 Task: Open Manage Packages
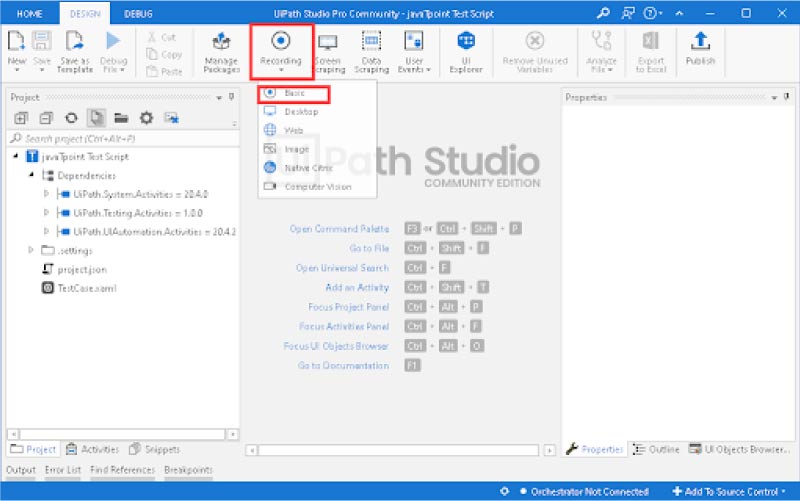221,51
